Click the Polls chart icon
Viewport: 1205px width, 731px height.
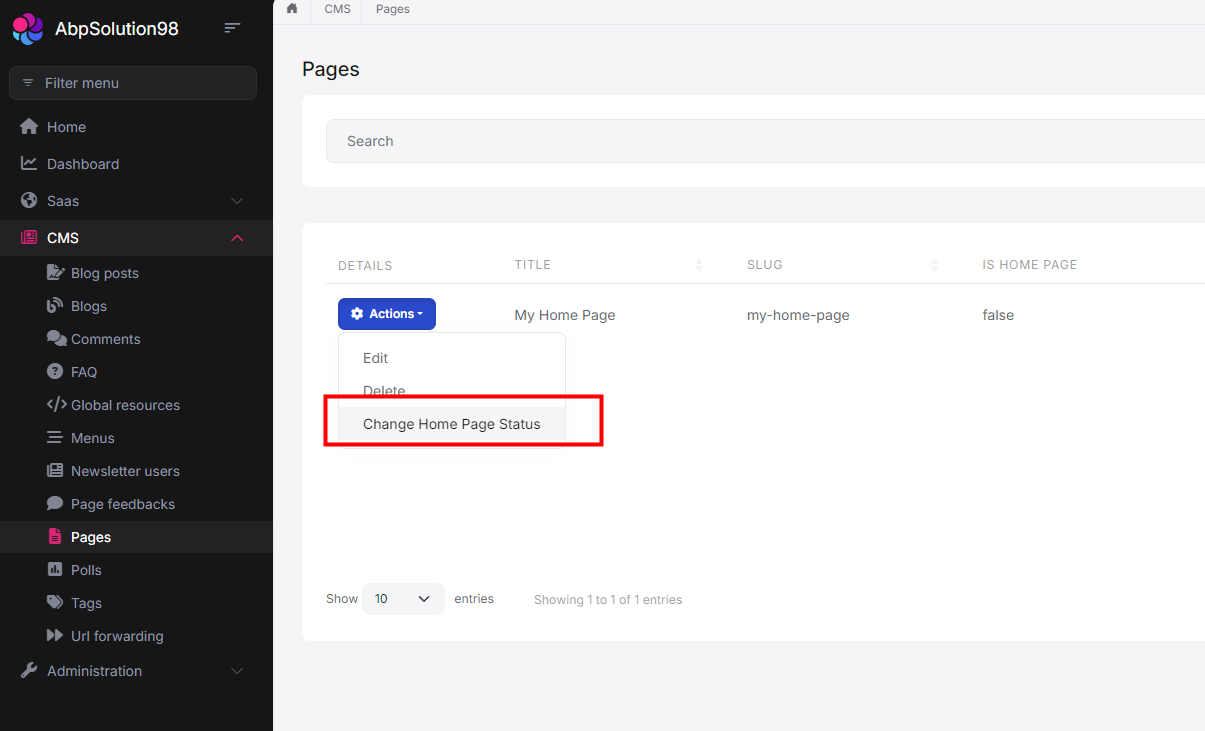(x=56, y=570)
